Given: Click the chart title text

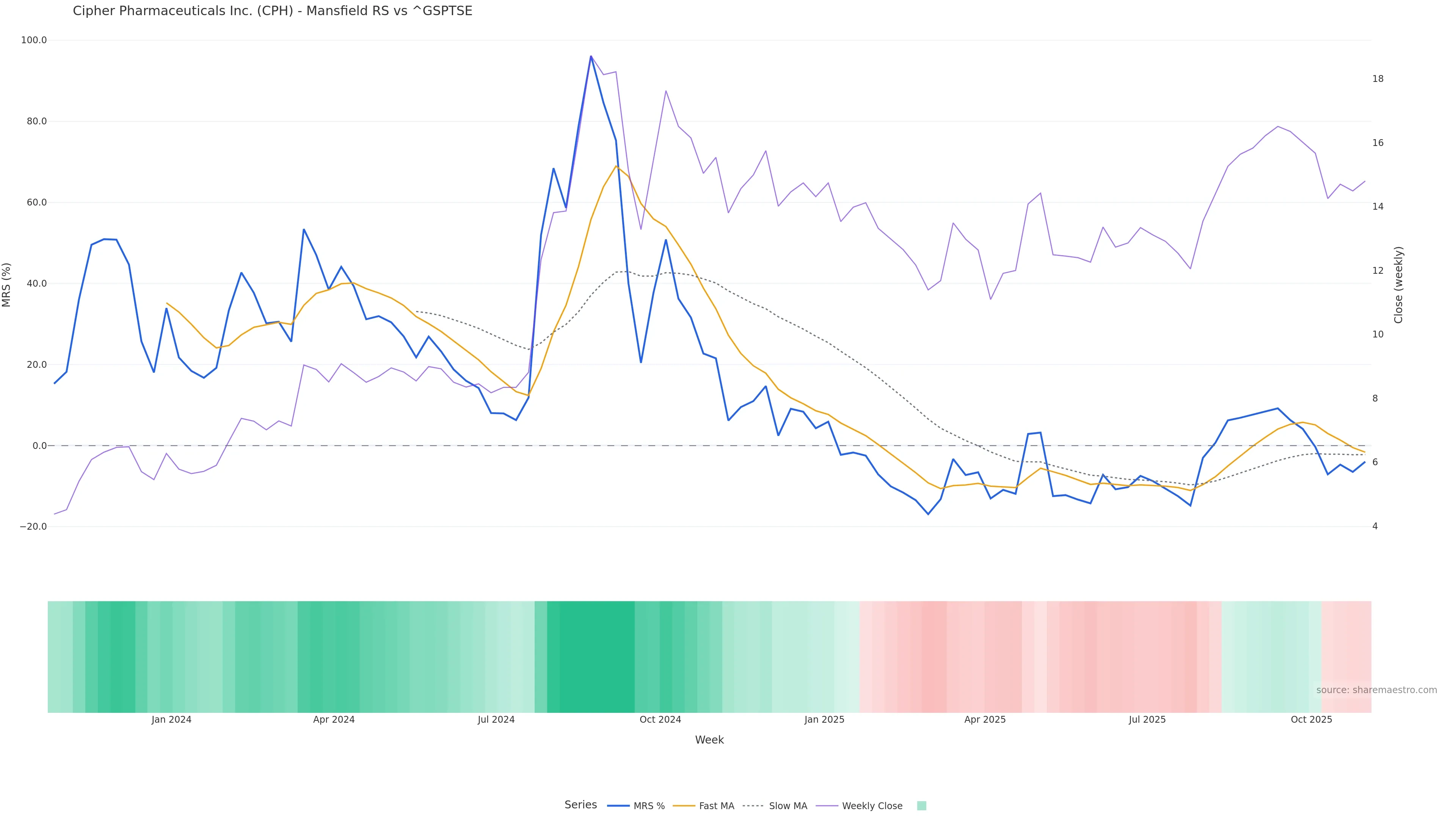Looking at the screenshot, I should click(273, 11).
